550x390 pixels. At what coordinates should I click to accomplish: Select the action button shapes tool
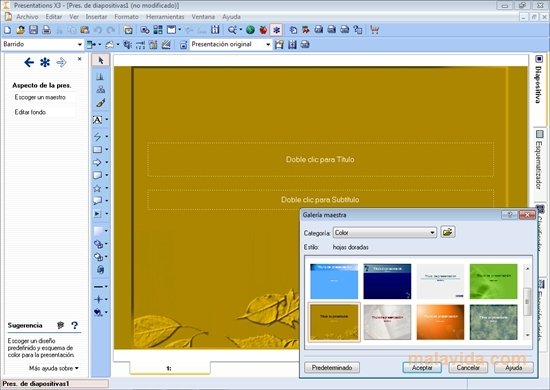98,214
